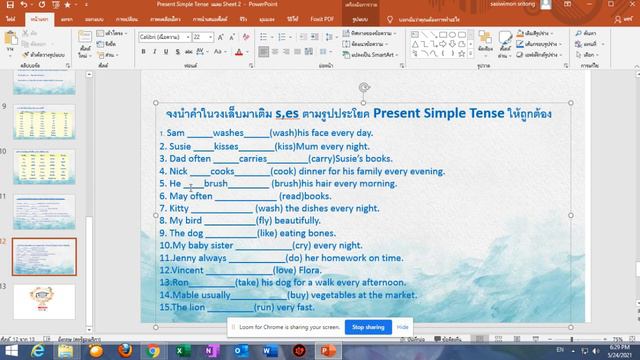Toggle align right paragraph button

tap(286, 52)
